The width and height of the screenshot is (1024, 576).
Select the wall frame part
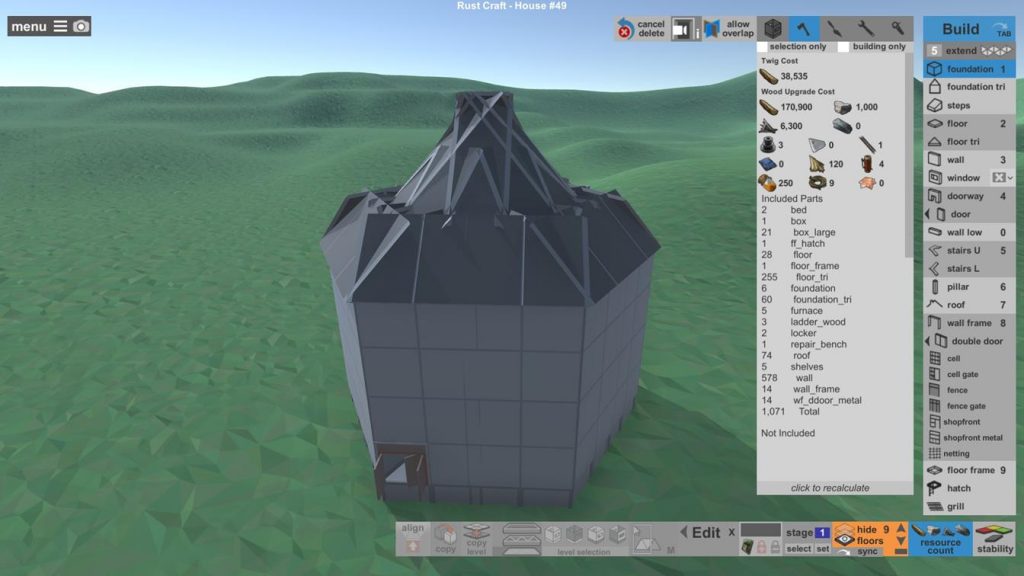click(x=969, y=323)
